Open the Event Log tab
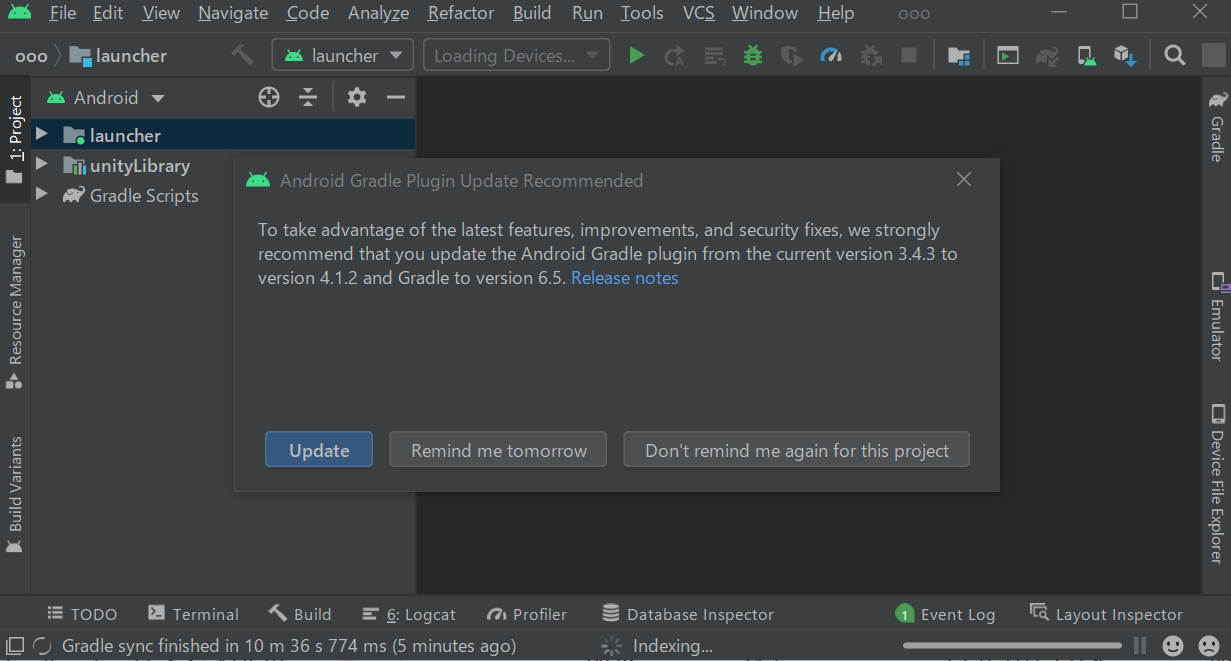This screenshot has width=1231, height=661. (x=945, y=614)
